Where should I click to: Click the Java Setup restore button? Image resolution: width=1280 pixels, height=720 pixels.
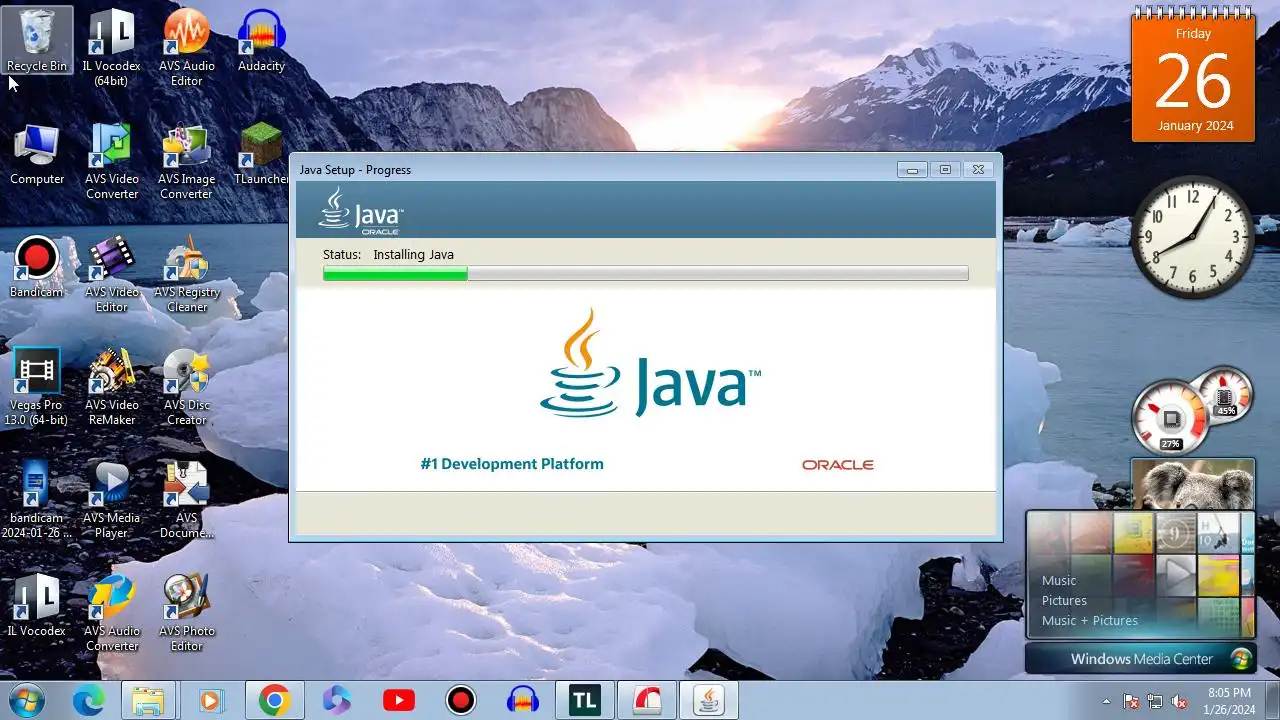945,170
